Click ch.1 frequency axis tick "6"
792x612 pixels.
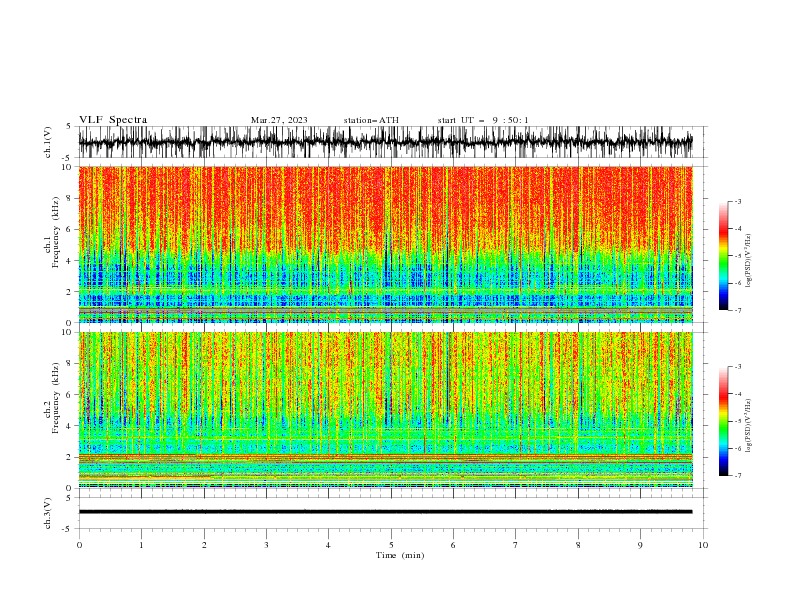pos(70,229)
